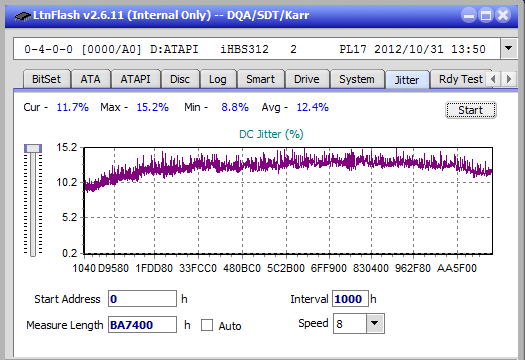Switch to the Smart tab
This screenshot has height=360, width=525.
click(x=260, y=79)
